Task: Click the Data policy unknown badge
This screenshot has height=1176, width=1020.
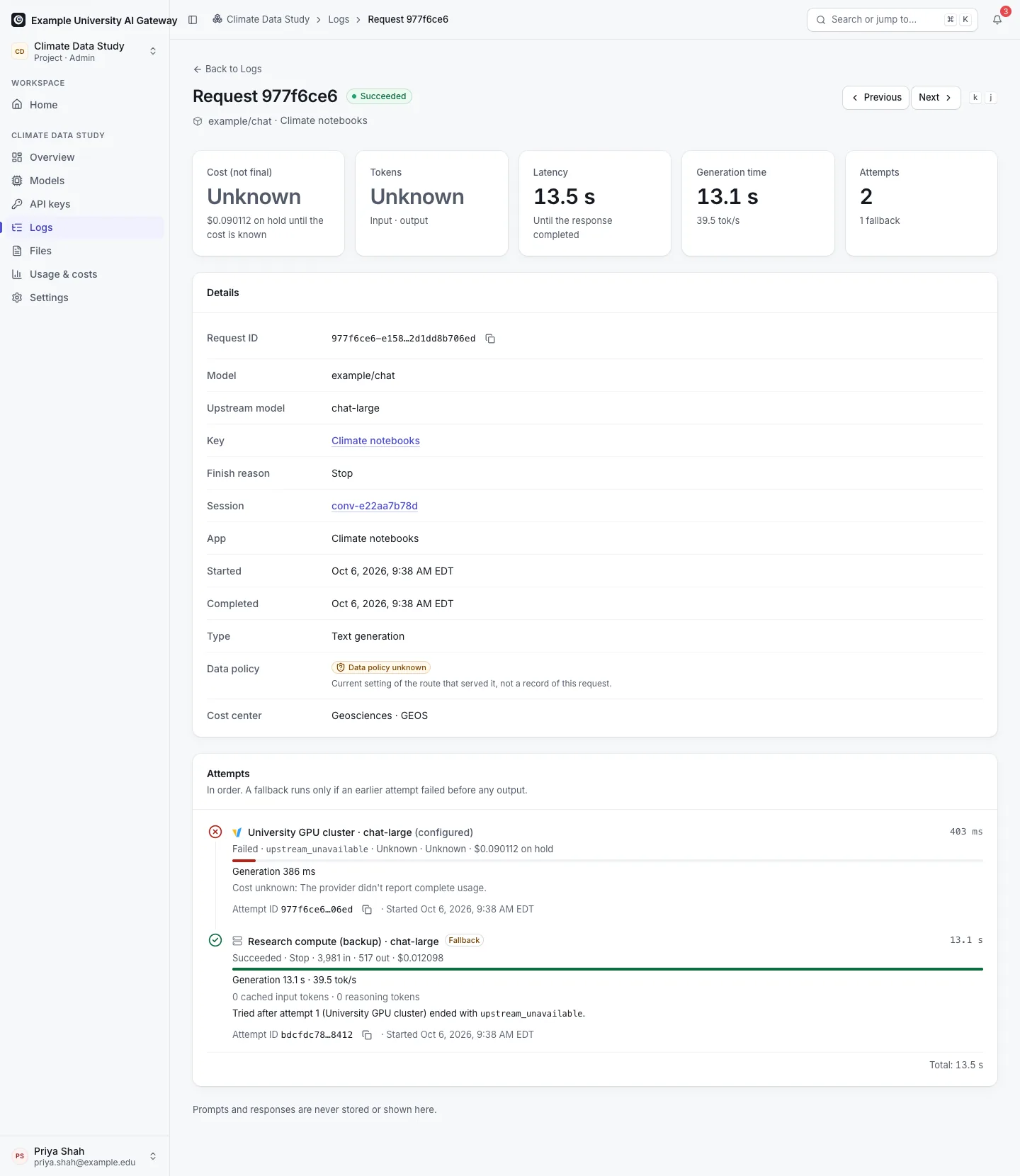Action: point(381,667)
